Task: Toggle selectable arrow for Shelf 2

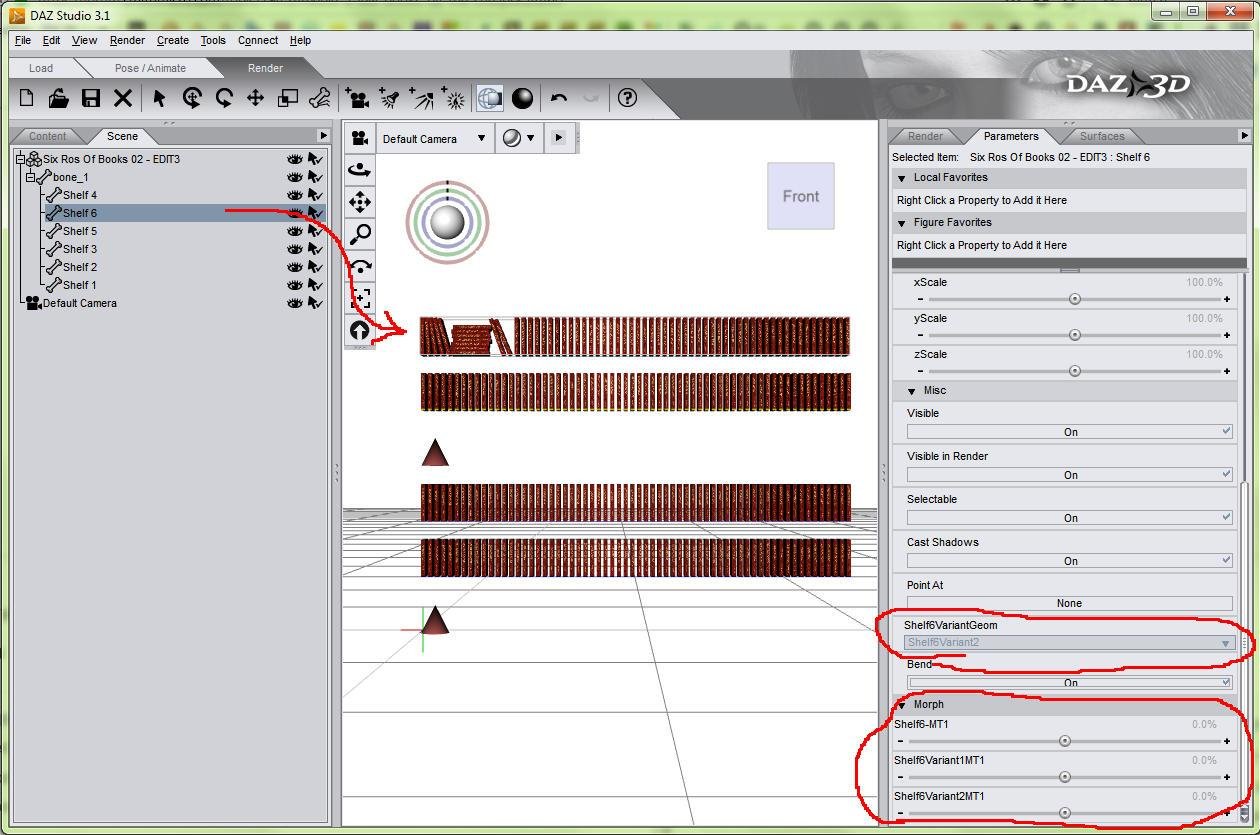Action: [x=315, y=267]
